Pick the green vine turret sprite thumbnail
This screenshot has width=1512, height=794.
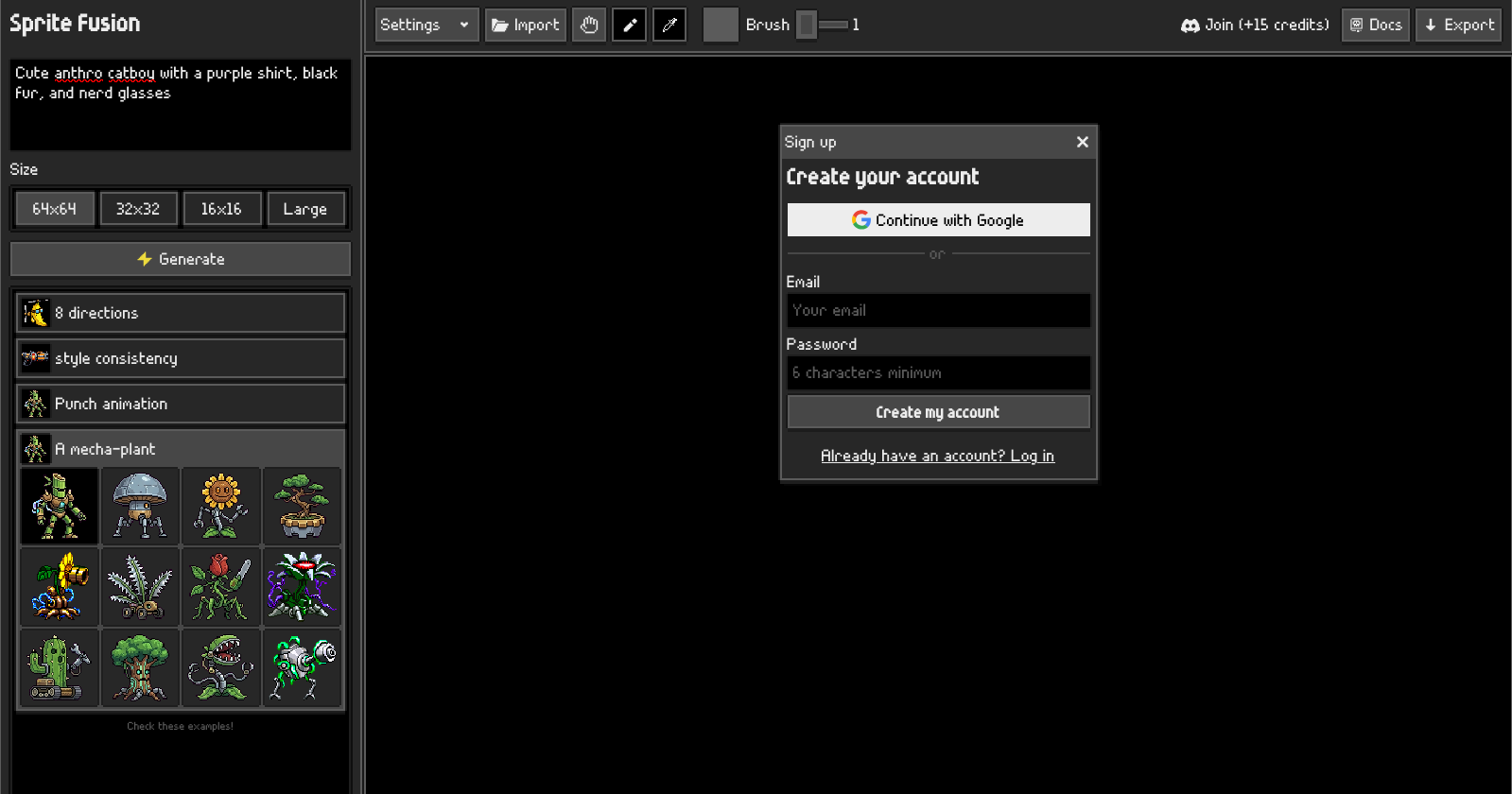click(303, 668)
